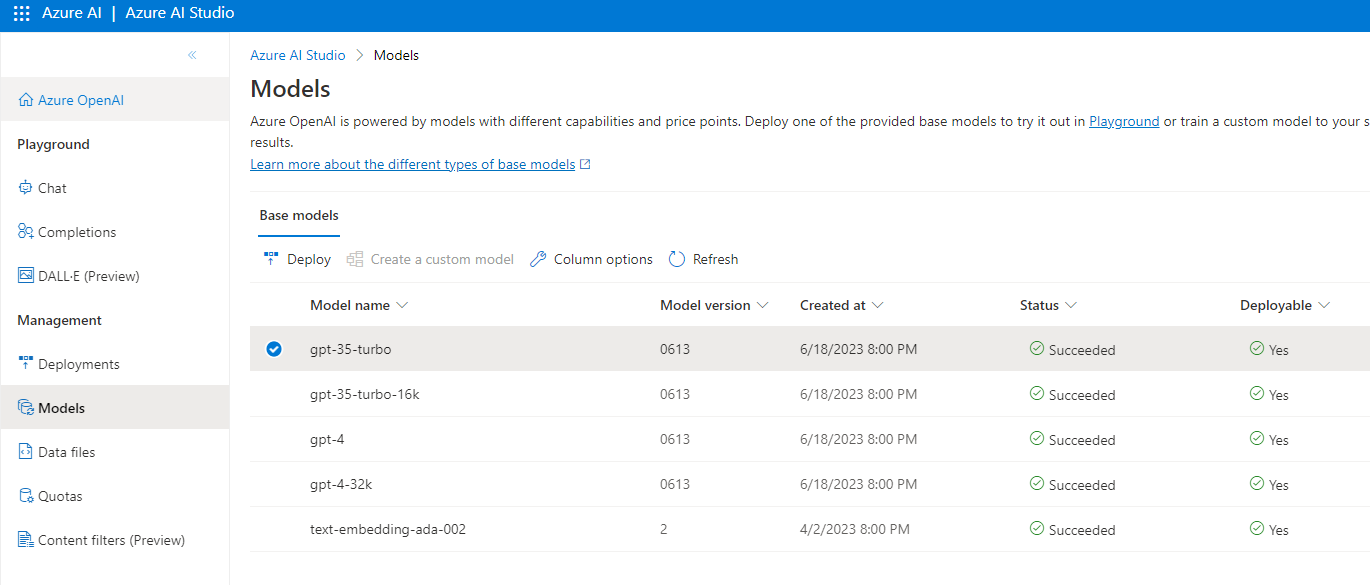This screenshot has height=585, width=1370.
Task: Click Succeeded status text in gpt-35-turbo-16k row
Action: [1082, 395]
